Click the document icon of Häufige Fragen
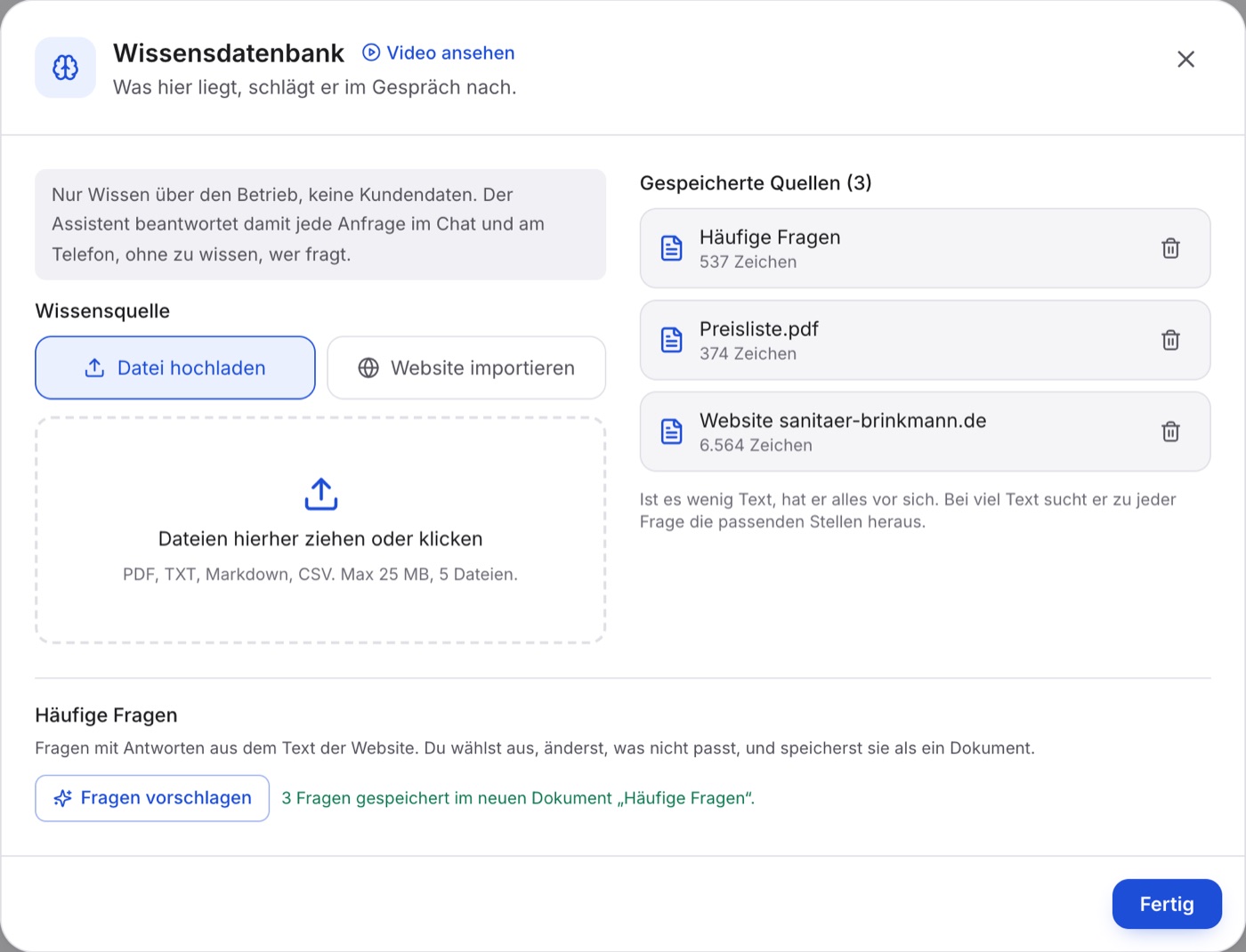Screen dimensions: 1246x952 pos(672,248)
